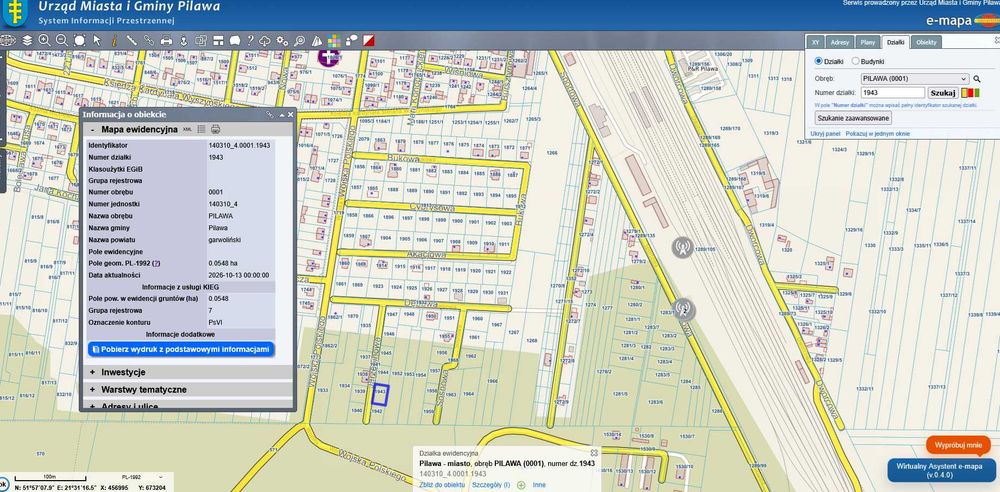Open the layers stack tool

[x=27, y=40]
